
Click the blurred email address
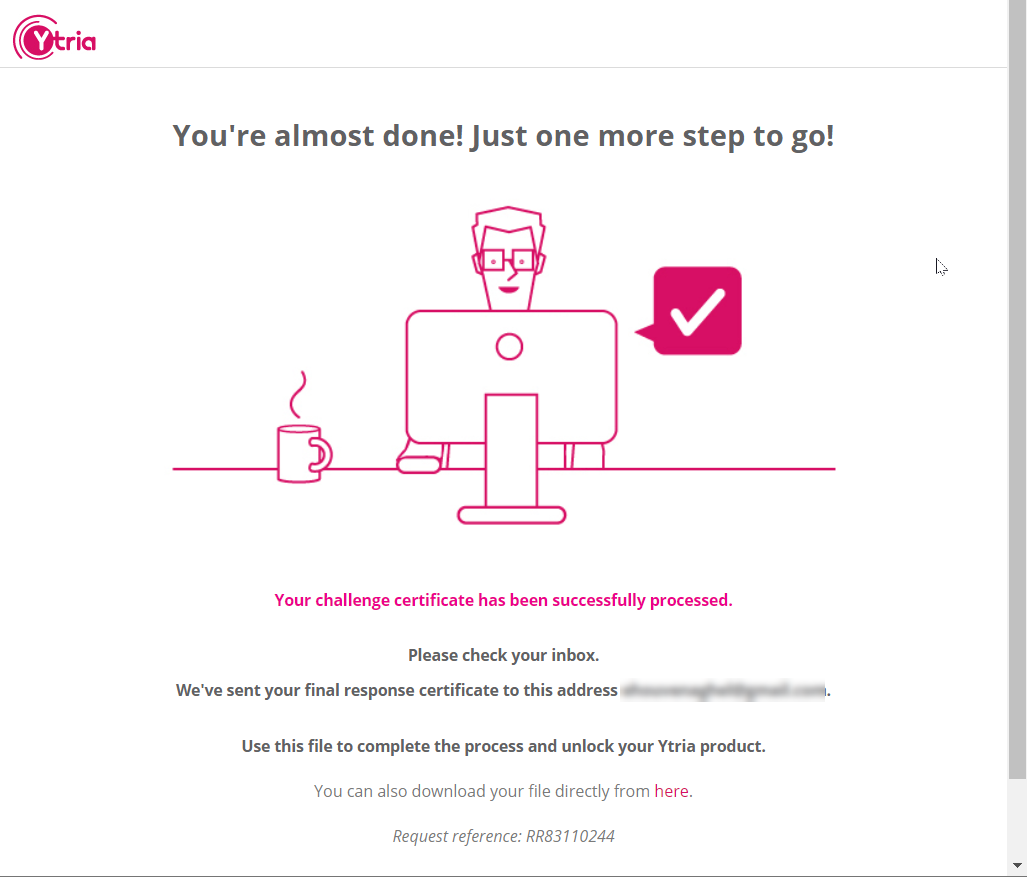[x=723, y=690]
